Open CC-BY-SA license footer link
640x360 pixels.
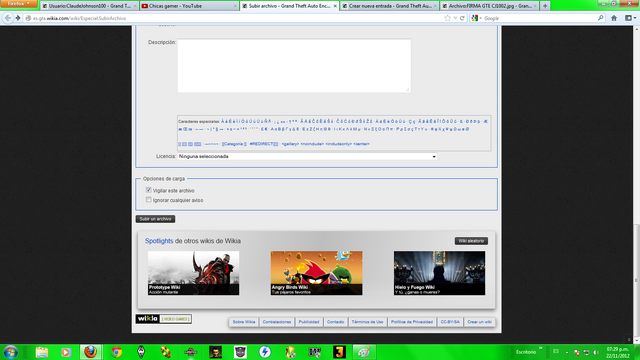coord(450,322)
